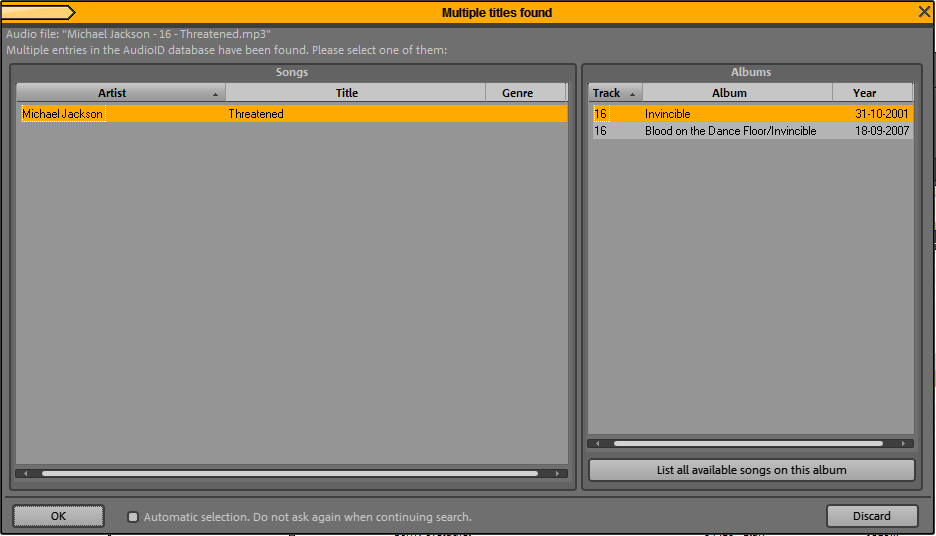This screenshot has height=536, width=936.
Task: Sort songs by Genre column header
Action: (525, 93)
